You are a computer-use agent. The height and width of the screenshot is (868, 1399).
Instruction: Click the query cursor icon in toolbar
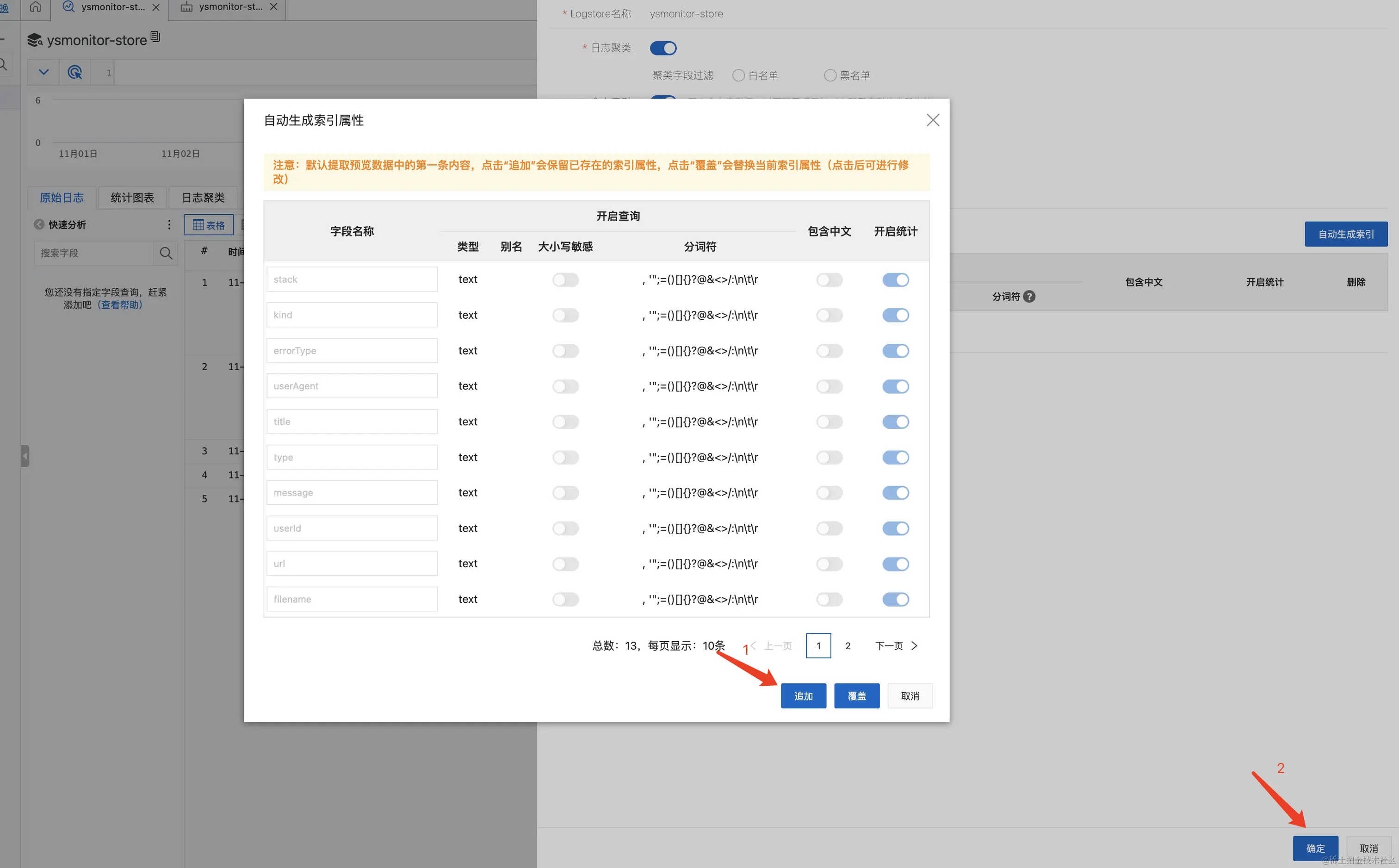(x=74, y=72)
